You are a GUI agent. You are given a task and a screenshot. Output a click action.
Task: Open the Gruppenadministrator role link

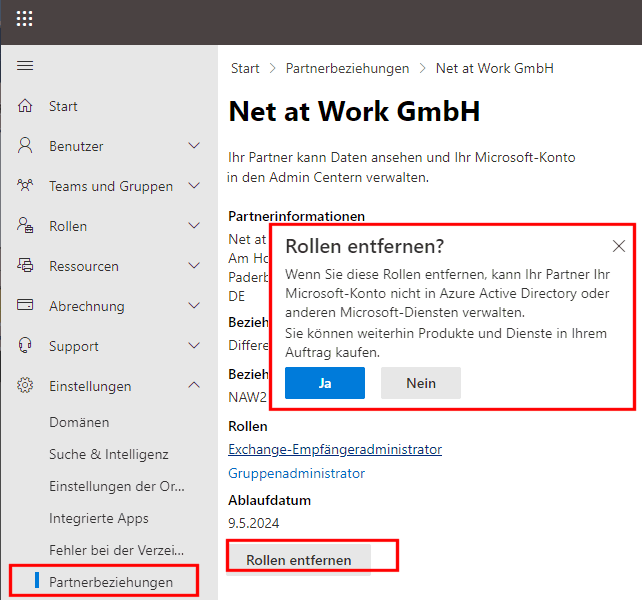tap(296, 473)
